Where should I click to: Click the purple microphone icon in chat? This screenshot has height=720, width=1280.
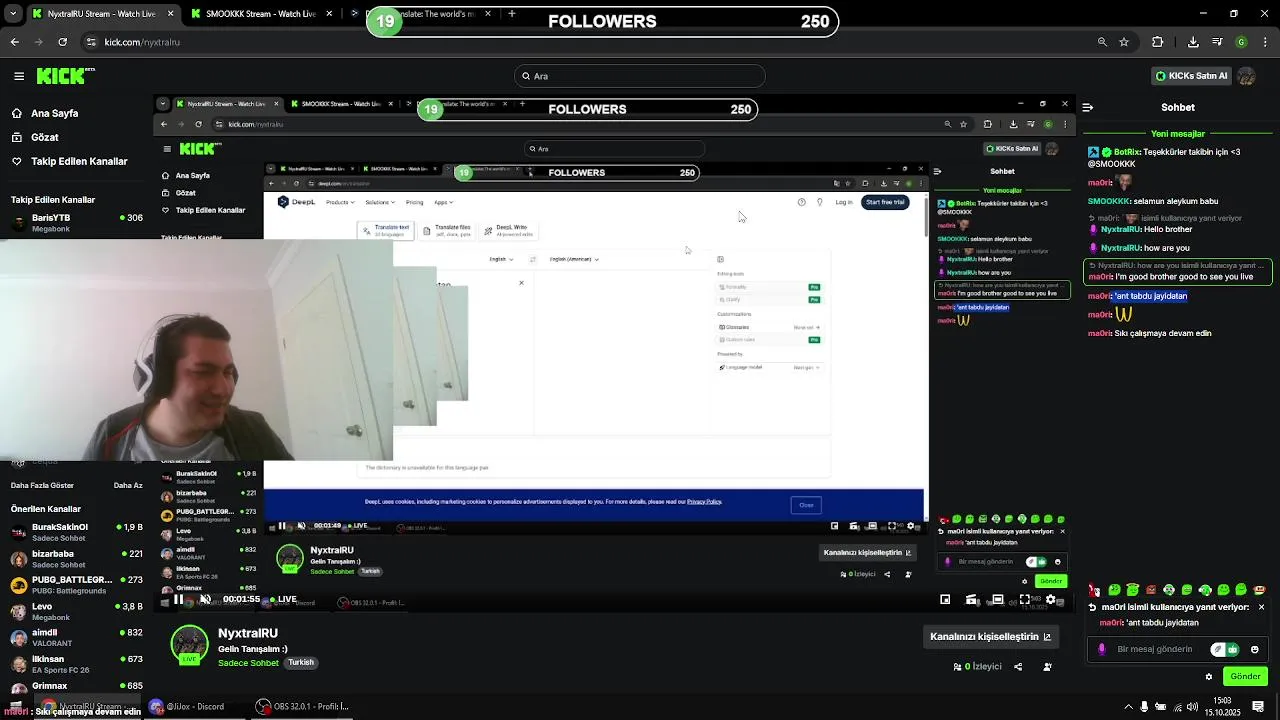click(x=1102, y=649)
